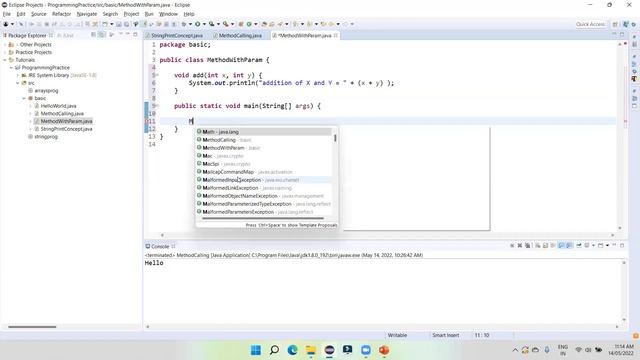Collapse the Tutorials working set
The image size is (640, 360).
coord(5,60)
